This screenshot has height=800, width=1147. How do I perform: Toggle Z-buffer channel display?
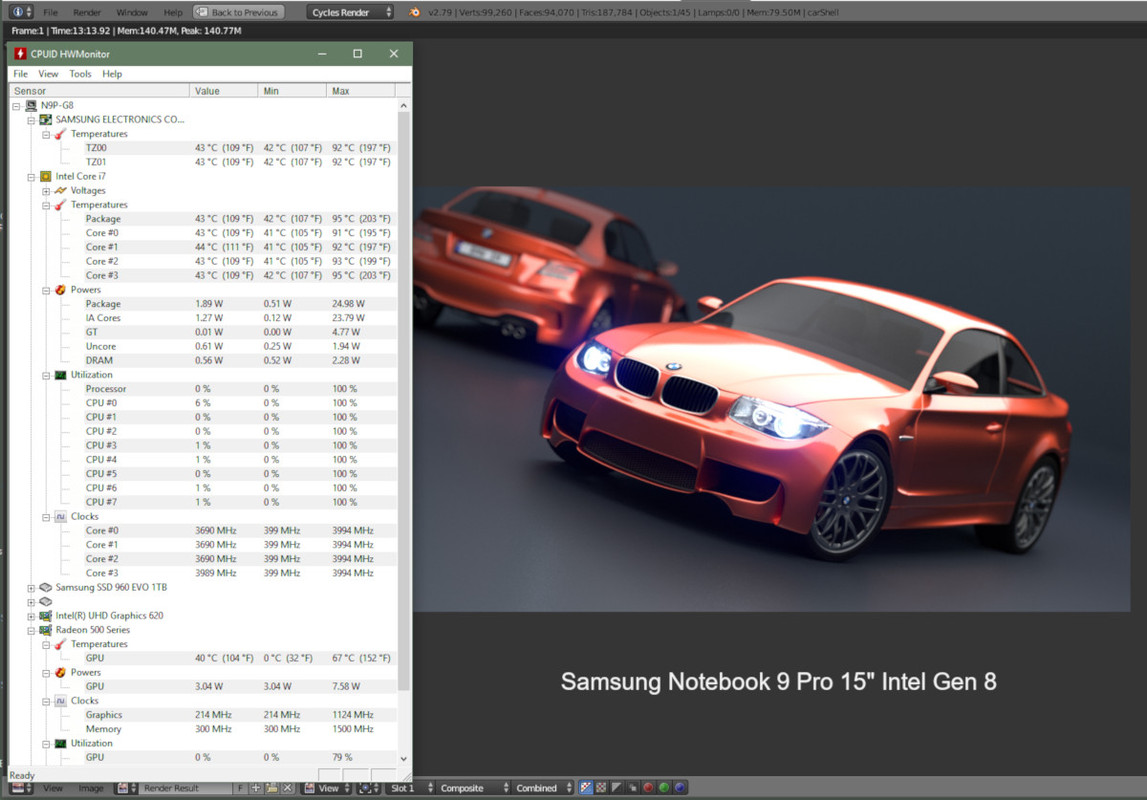click(633, 788)
